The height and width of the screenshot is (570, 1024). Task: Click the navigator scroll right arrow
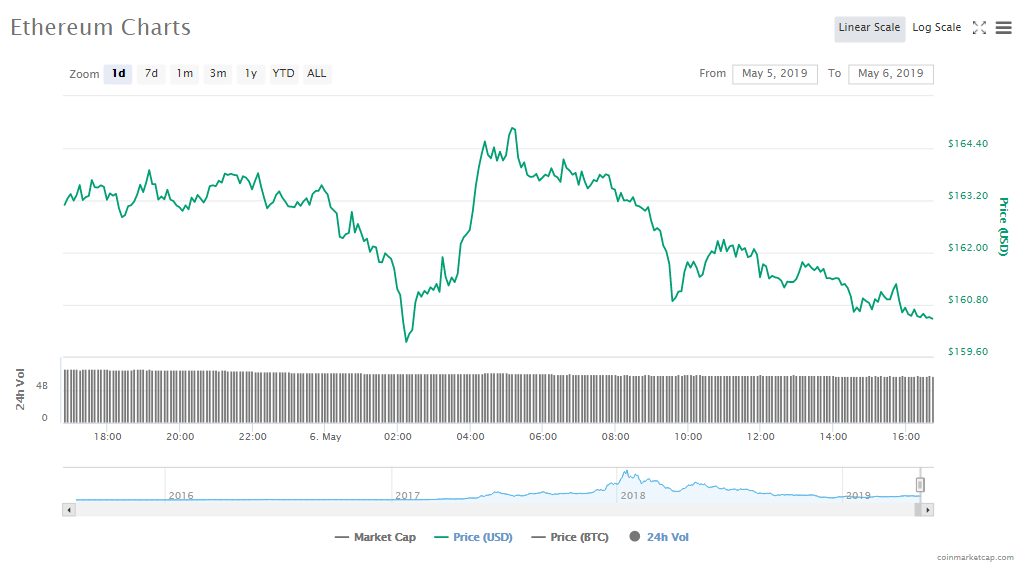pos(927,510)
